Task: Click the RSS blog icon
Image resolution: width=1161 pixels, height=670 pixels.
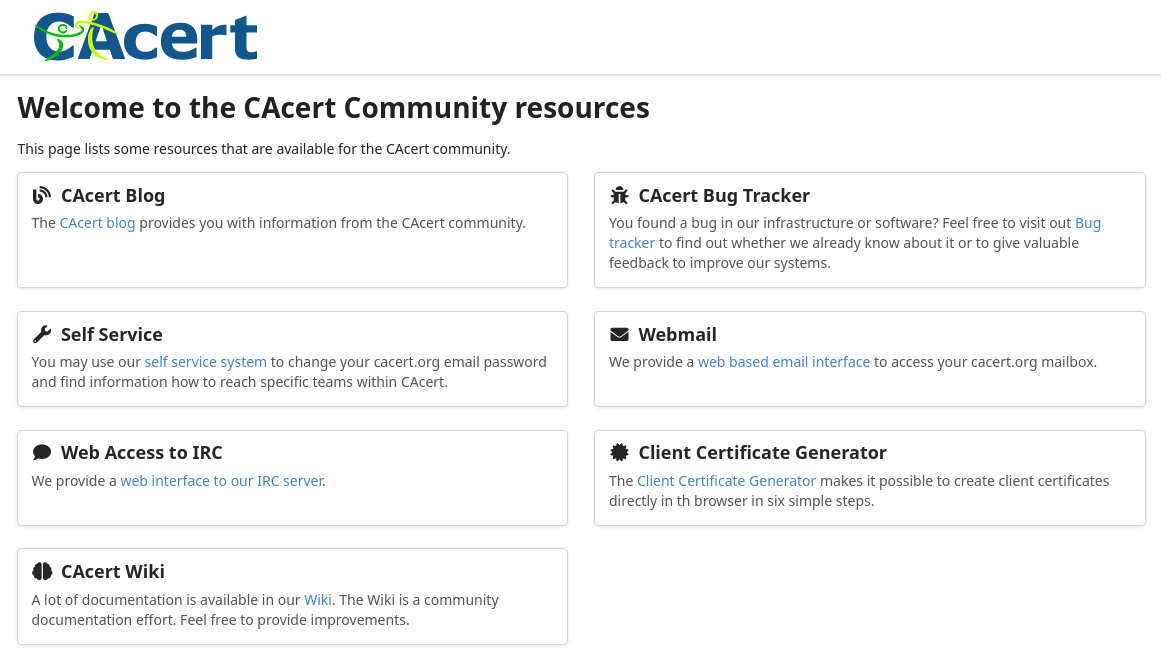Action: [41, 196]
